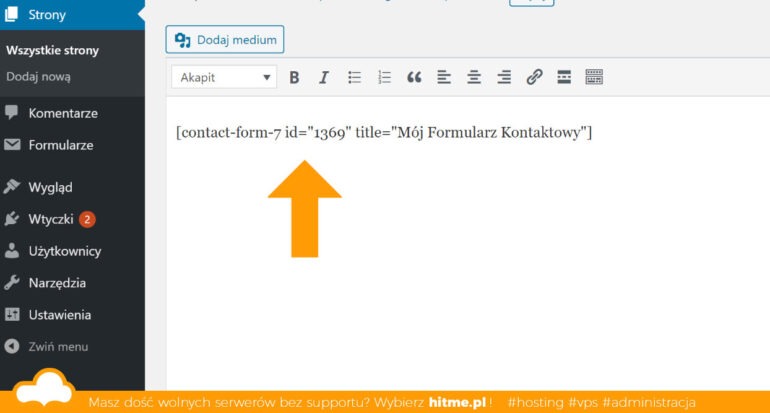Click the Wygląd paintbrush icon
The height and width of the screenshot is (413, 770).
[x=12, y=187]
